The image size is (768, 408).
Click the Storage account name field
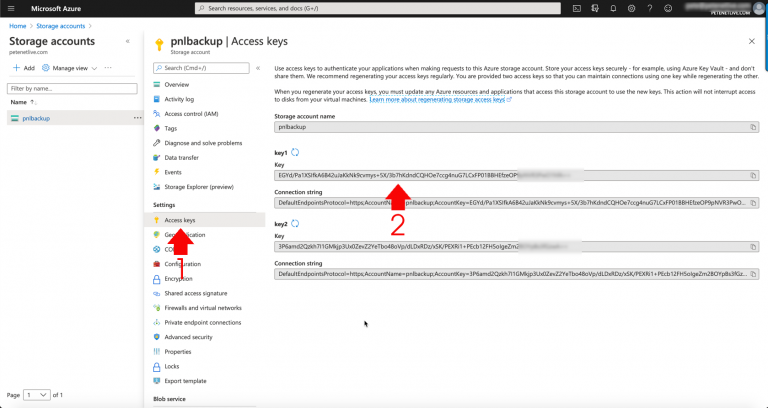517,127
